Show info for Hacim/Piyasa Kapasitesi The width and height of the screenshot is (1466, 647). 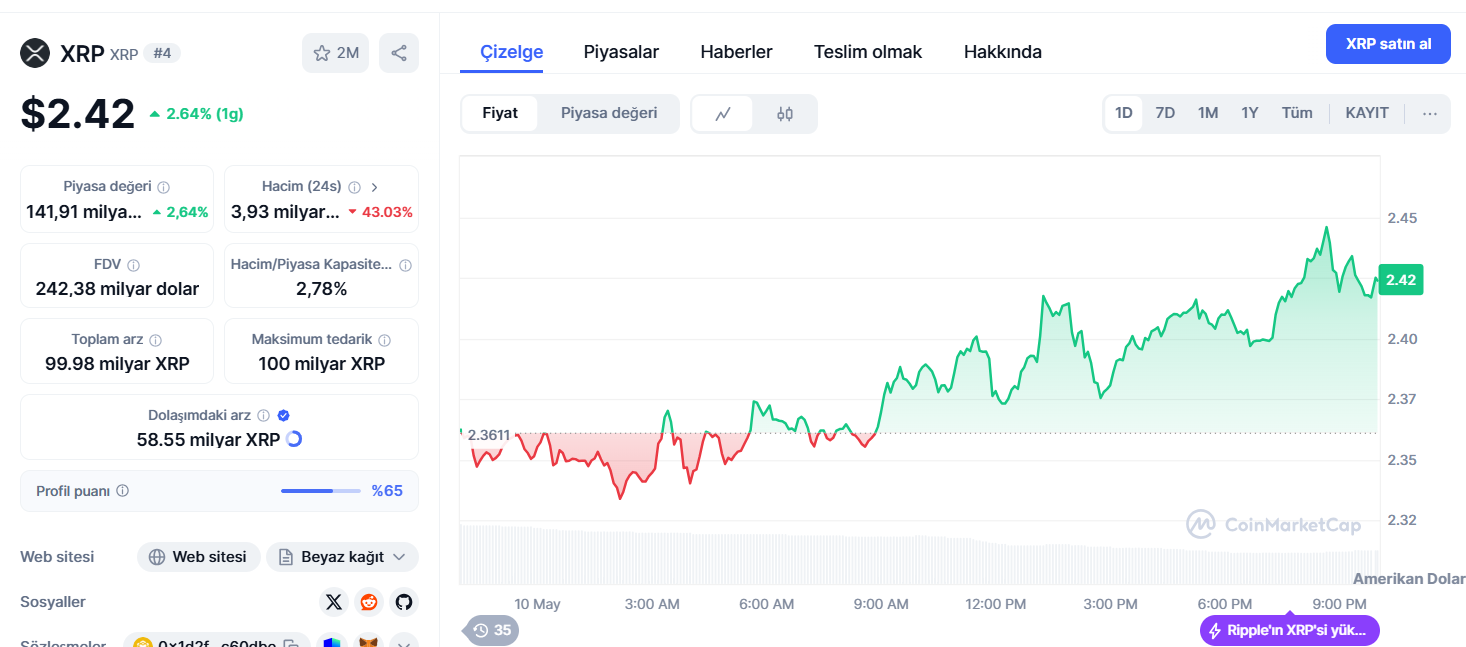click(x=405, y=265)
